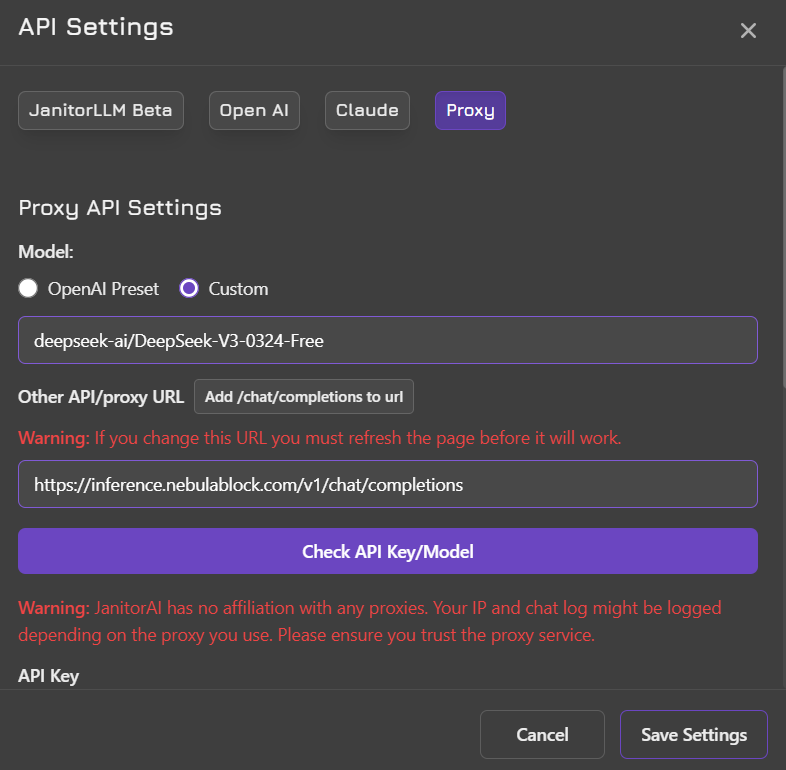Switch to the JanitorLLM Beta tab
786x770 pixels.
coord(101,110)
